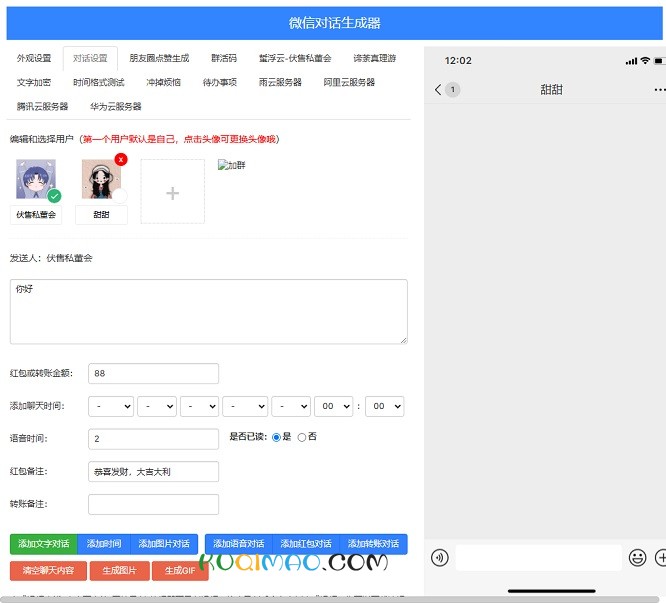Focus the message textarea containing 你好

click(x=209, y=312)
